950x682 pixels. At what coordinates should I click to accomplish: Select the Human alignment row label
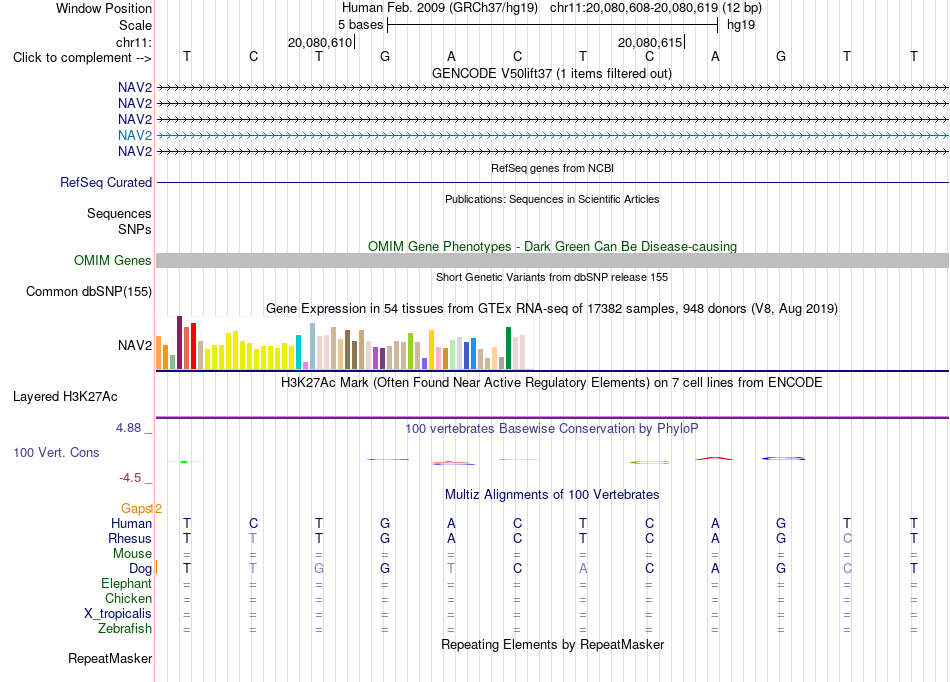point(131,523)
